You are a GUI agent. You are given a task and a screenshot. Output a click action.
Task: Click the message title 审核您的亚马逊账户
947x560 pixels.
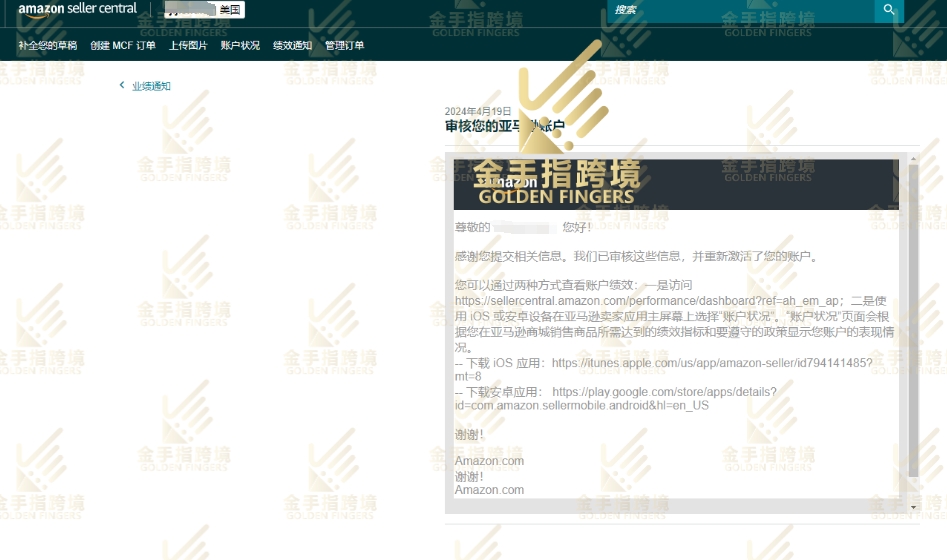coord(505,126)
